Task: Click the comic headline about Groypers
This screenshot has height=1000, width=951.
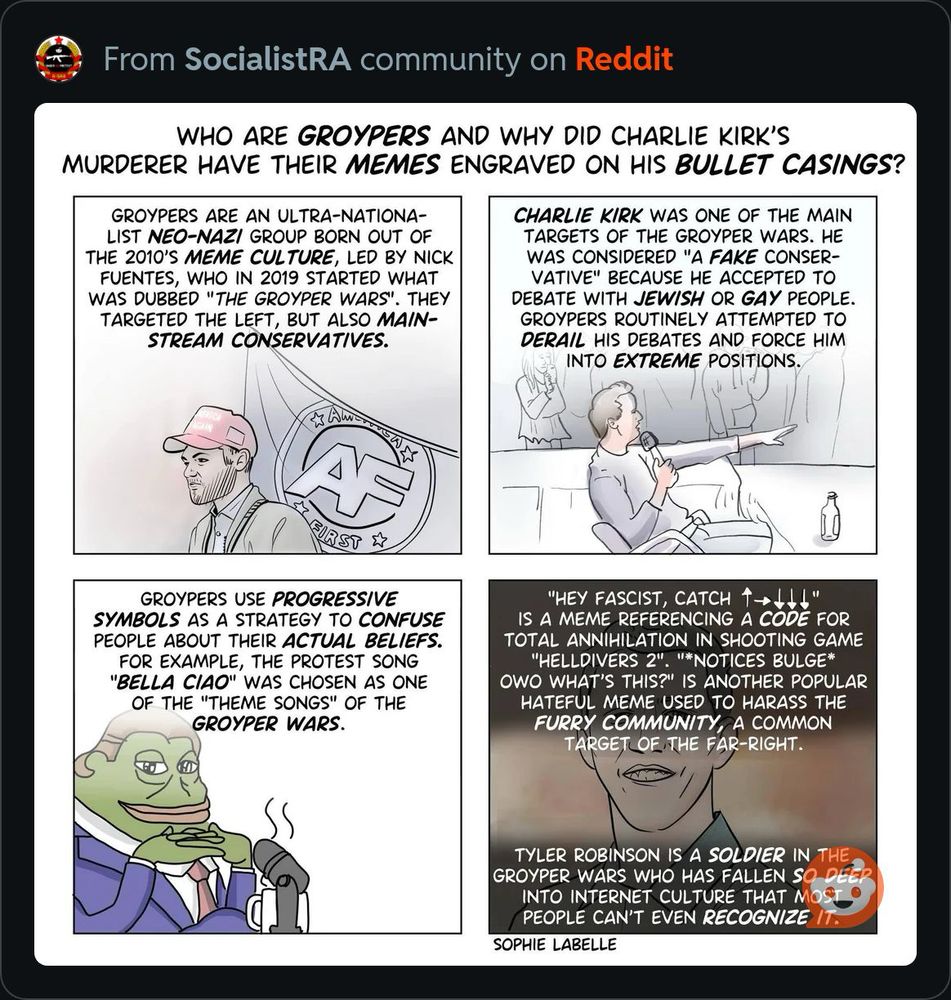Action: (x=483, y=151)
